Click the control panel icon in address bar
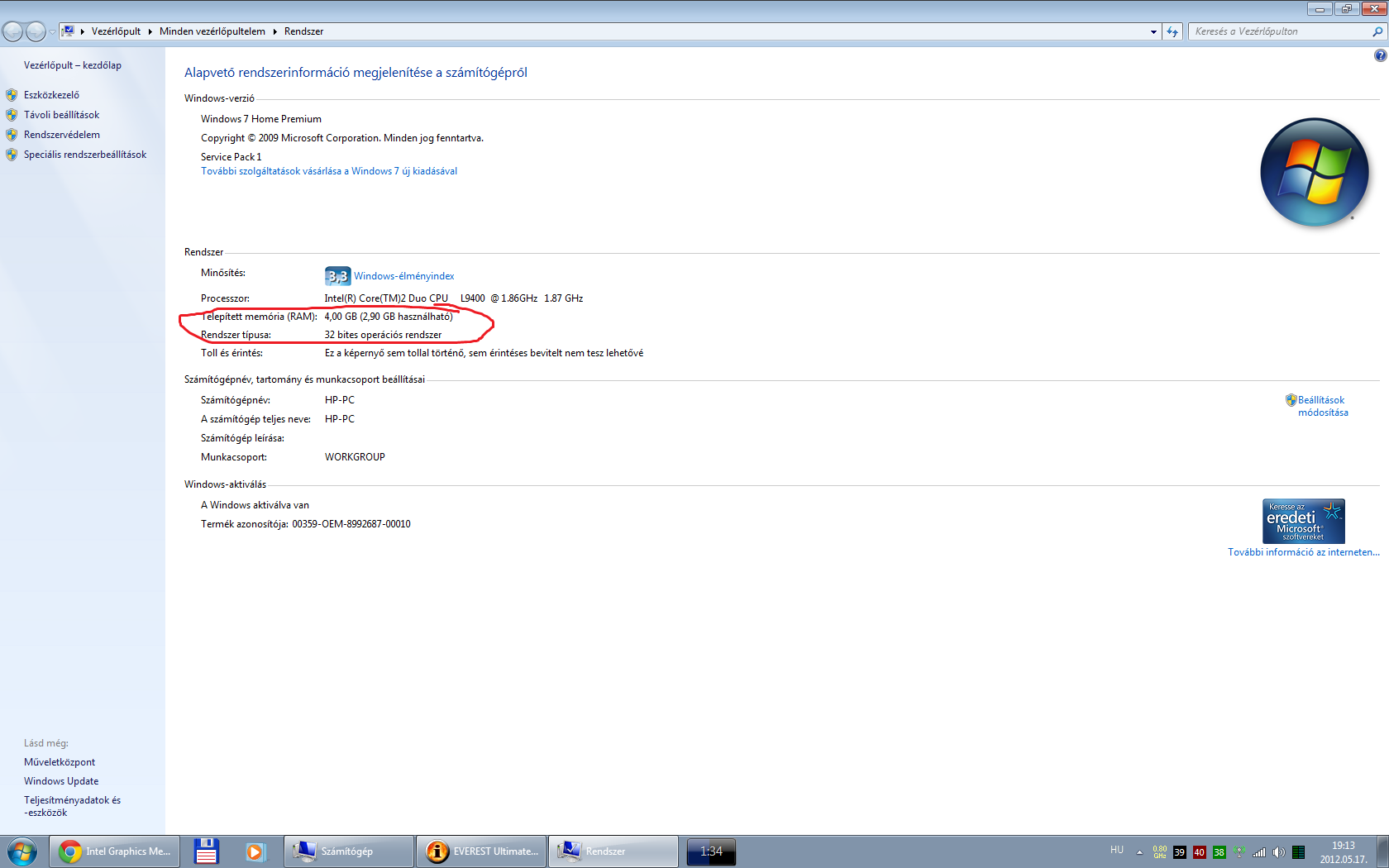This screenshot has height=868, width=1389. (69, 31)
